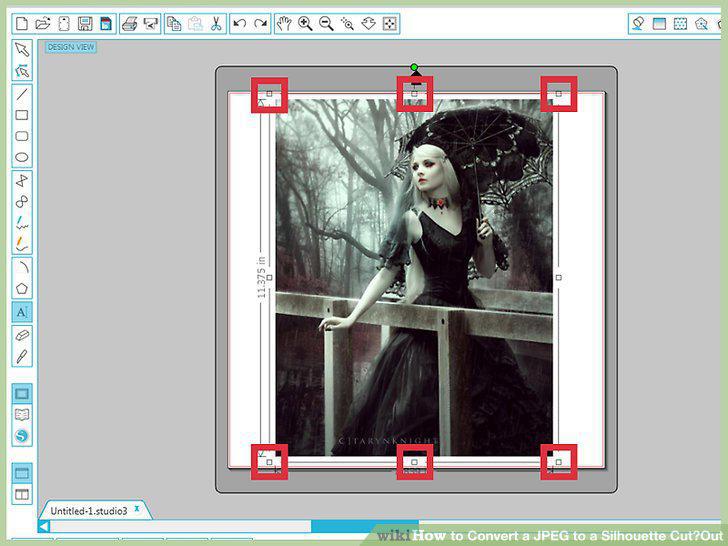Viewport: 728px width, 546px height.
Task: Create a new blank document
Action: pos(22,24)
